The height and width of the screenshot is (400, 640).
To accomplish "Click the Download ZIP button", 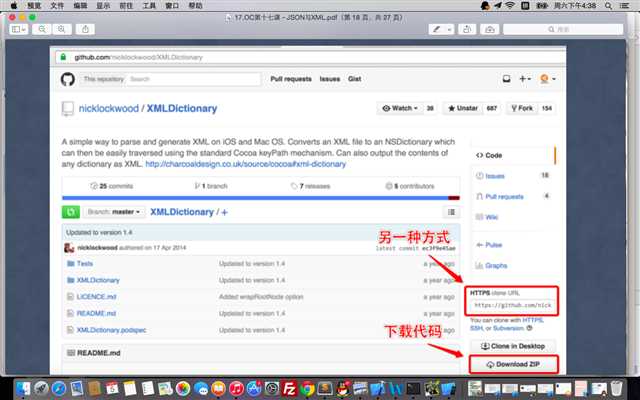I will (x=513, y=364).
